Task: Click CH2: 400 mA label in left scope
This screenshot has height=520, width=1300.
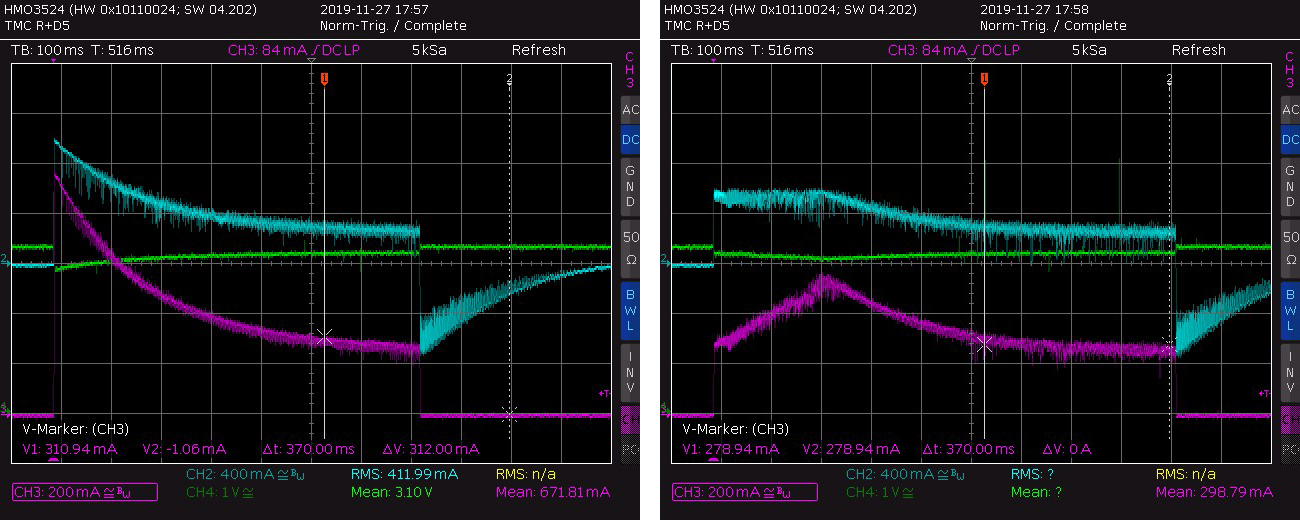Action: (x=245, y=474)
